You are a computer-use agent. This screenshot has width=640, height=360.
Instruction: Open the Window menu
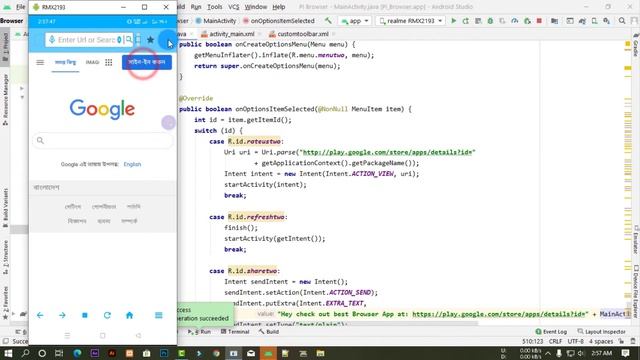point(256,7)
